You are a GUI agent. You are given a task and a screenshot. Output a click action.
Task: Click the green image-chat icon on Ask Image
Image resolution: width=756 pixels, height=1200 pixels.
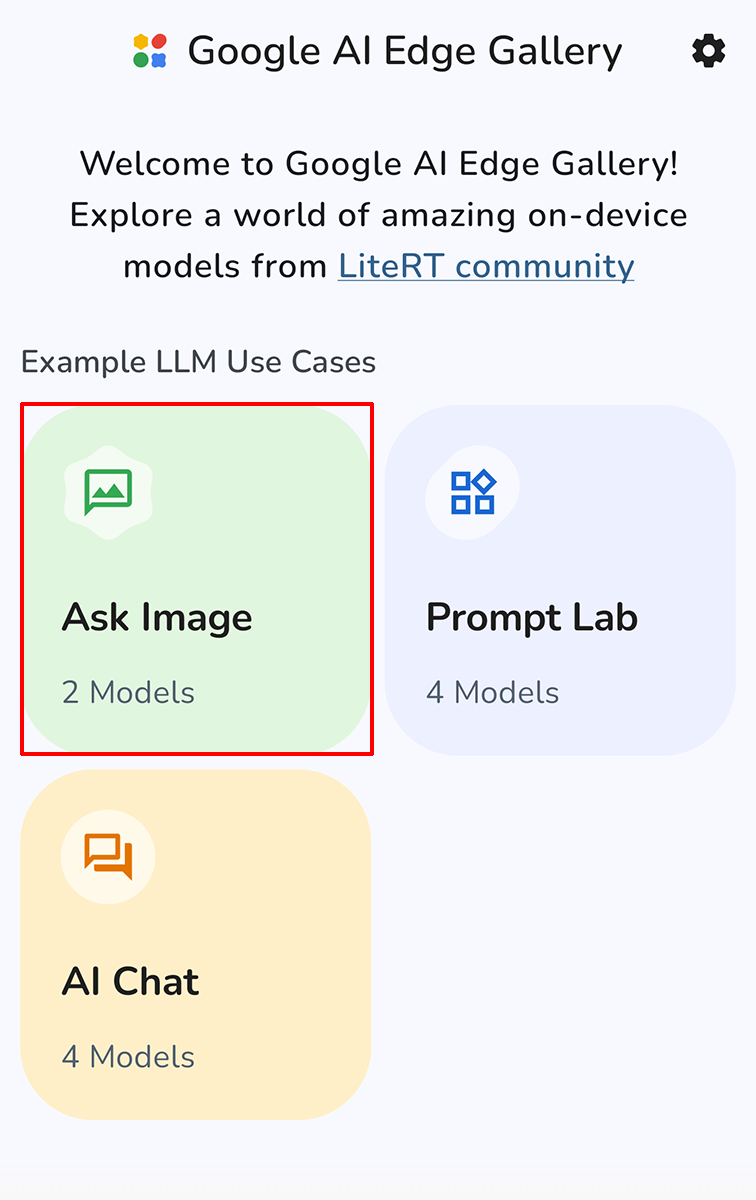pos(107,492)
